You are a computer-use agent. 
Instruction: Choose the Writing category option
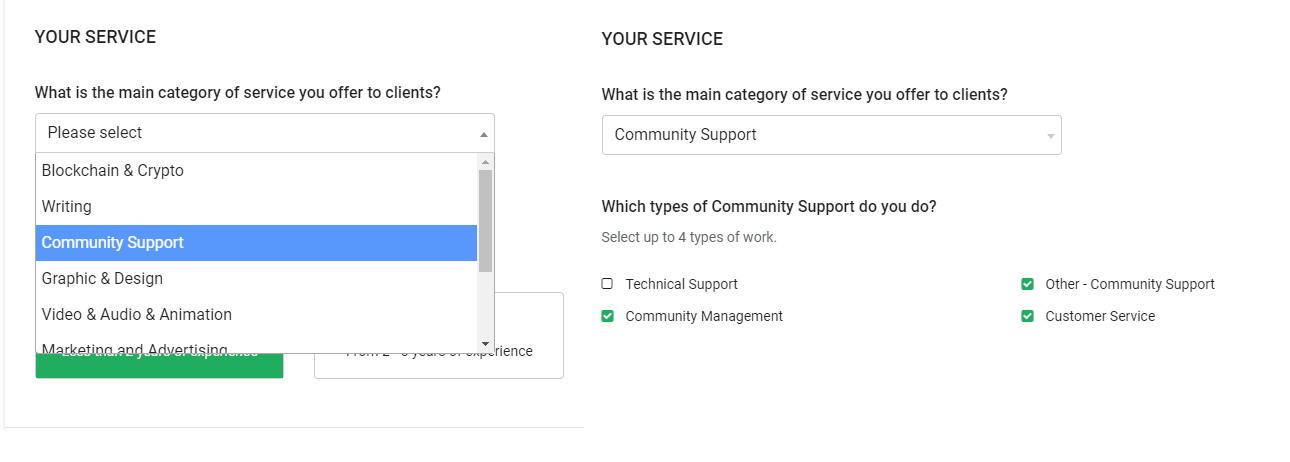click(x=67, y=207)
